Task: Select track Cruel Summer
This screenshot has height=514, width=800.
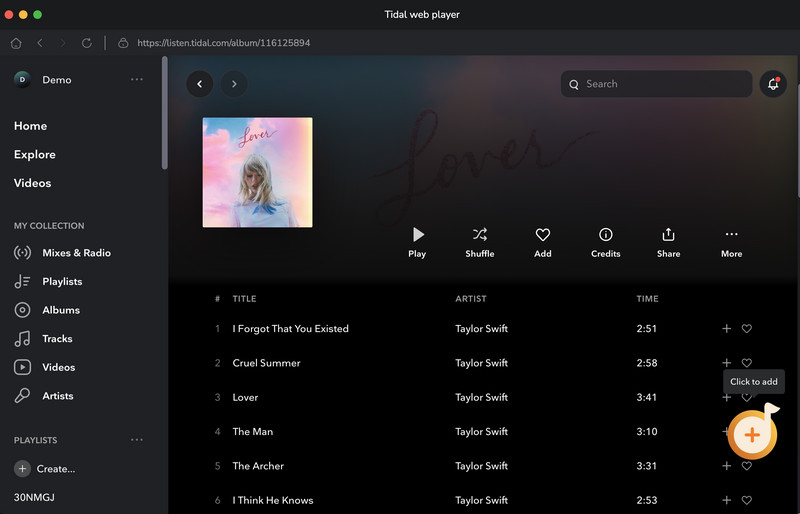Action: (266, 363)
